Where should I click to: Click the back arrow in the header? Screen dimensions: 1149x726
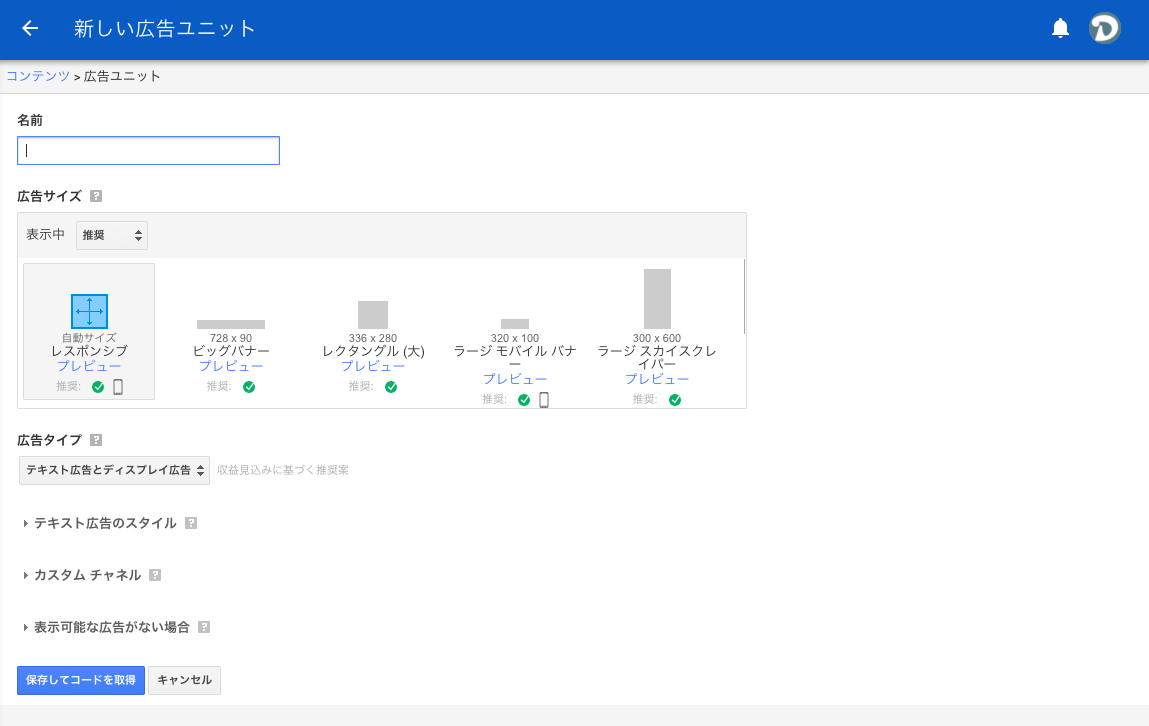30,28
